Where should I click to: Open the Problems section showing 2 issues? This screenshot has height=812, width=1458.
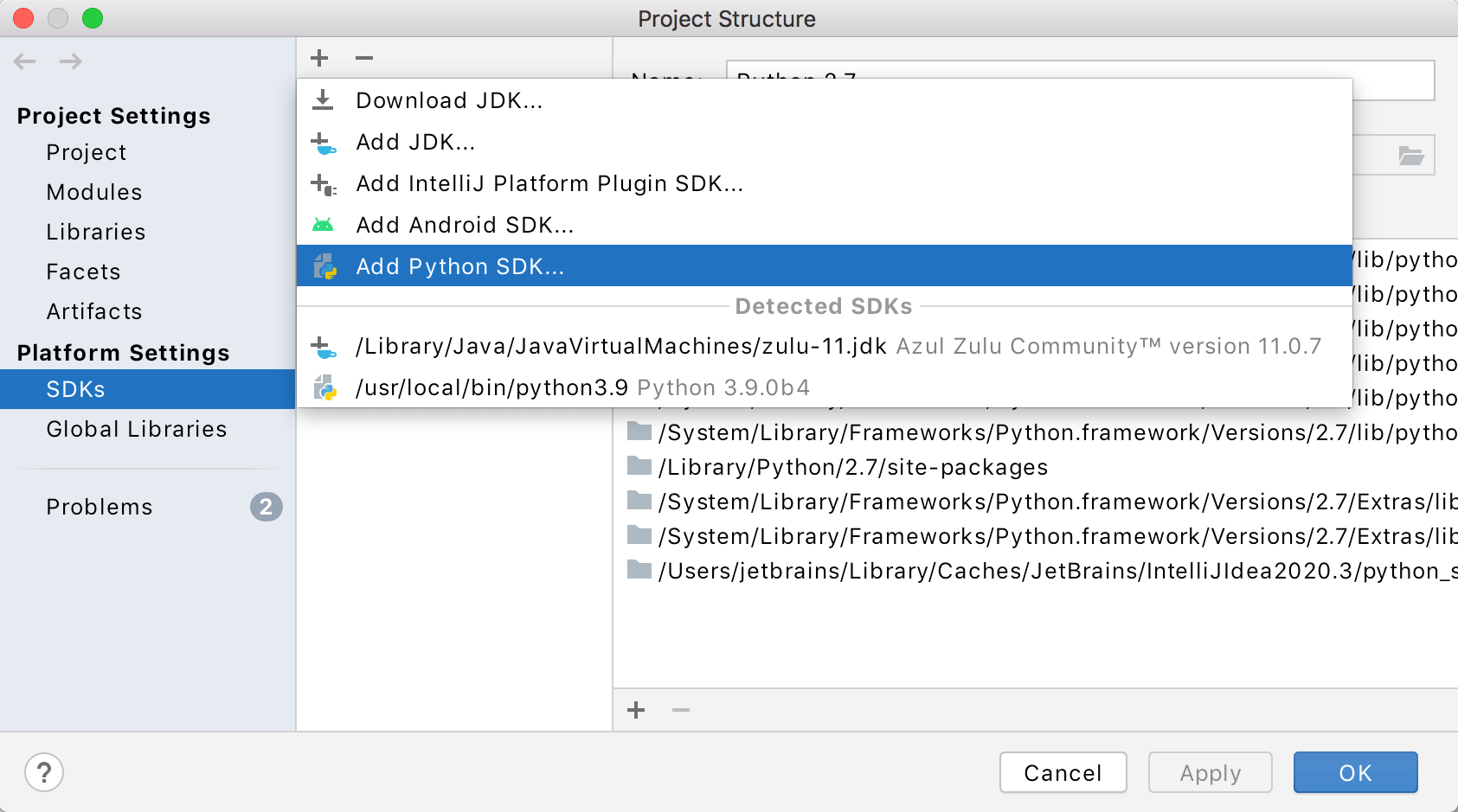coord(100,507)
